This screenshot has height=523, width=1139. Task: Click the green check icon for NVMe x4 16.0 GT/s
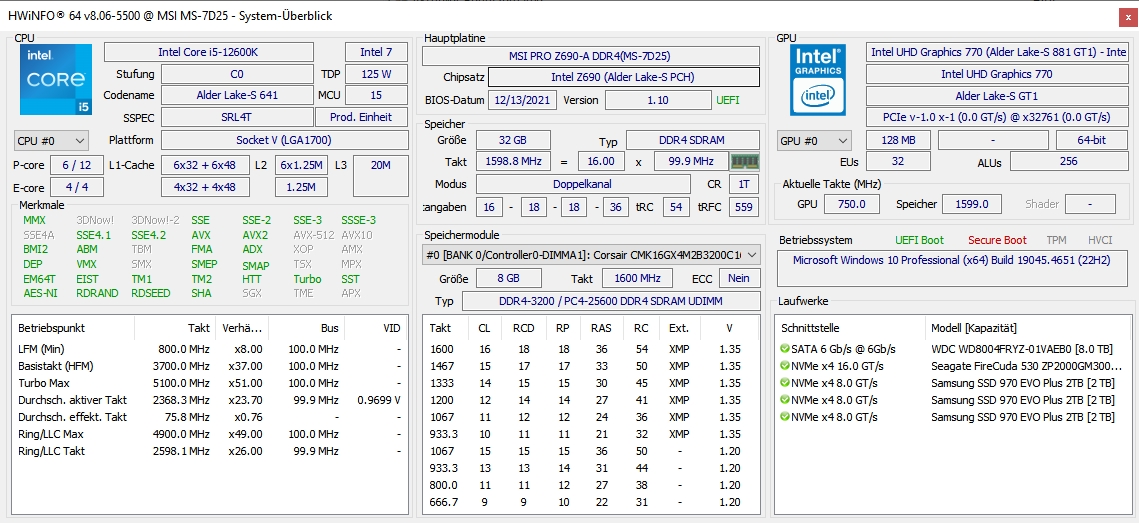click(x=785, y=365)
